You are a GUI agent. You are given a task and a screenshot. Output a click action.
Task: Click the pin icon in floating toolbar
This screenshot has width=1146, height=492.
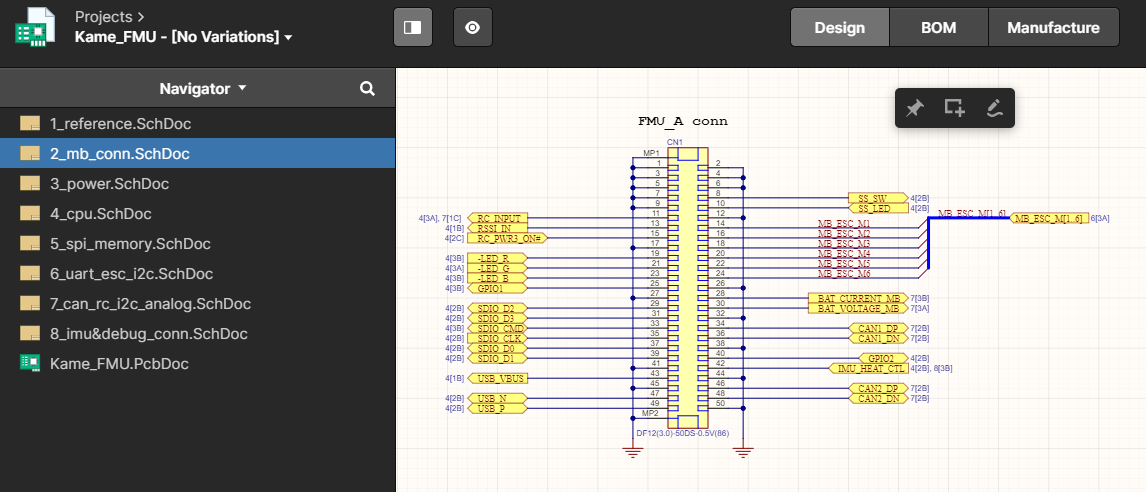tap(914, 108)
